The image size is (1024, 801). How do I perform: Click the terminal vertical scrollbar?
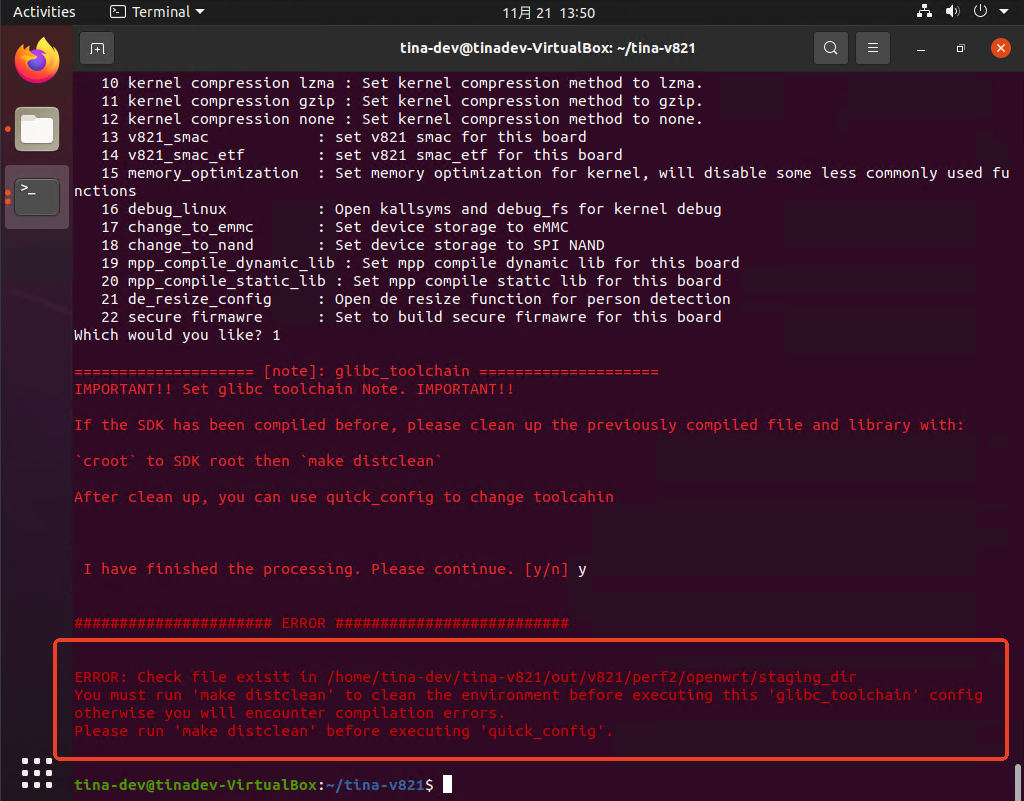coord(1018,780)
